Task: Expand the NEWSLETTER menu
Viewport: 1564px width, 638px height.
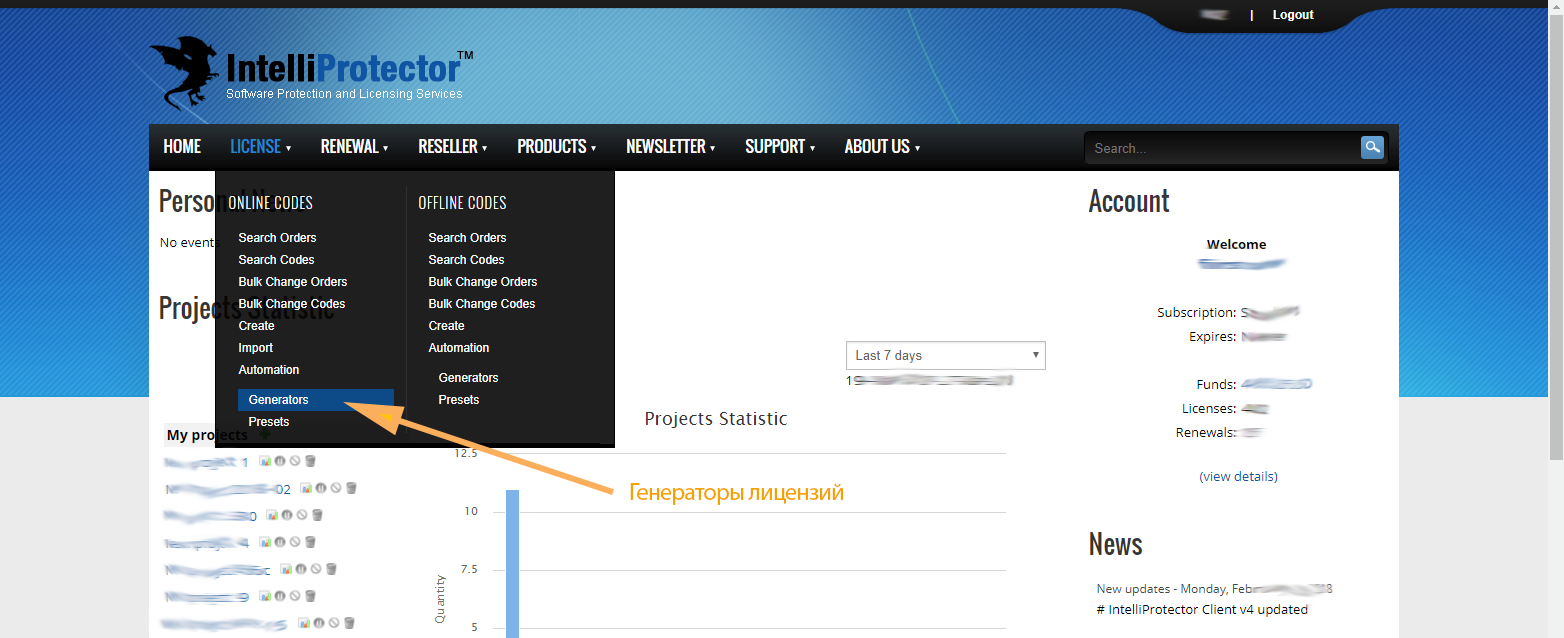Action: (x=670, y=147)
